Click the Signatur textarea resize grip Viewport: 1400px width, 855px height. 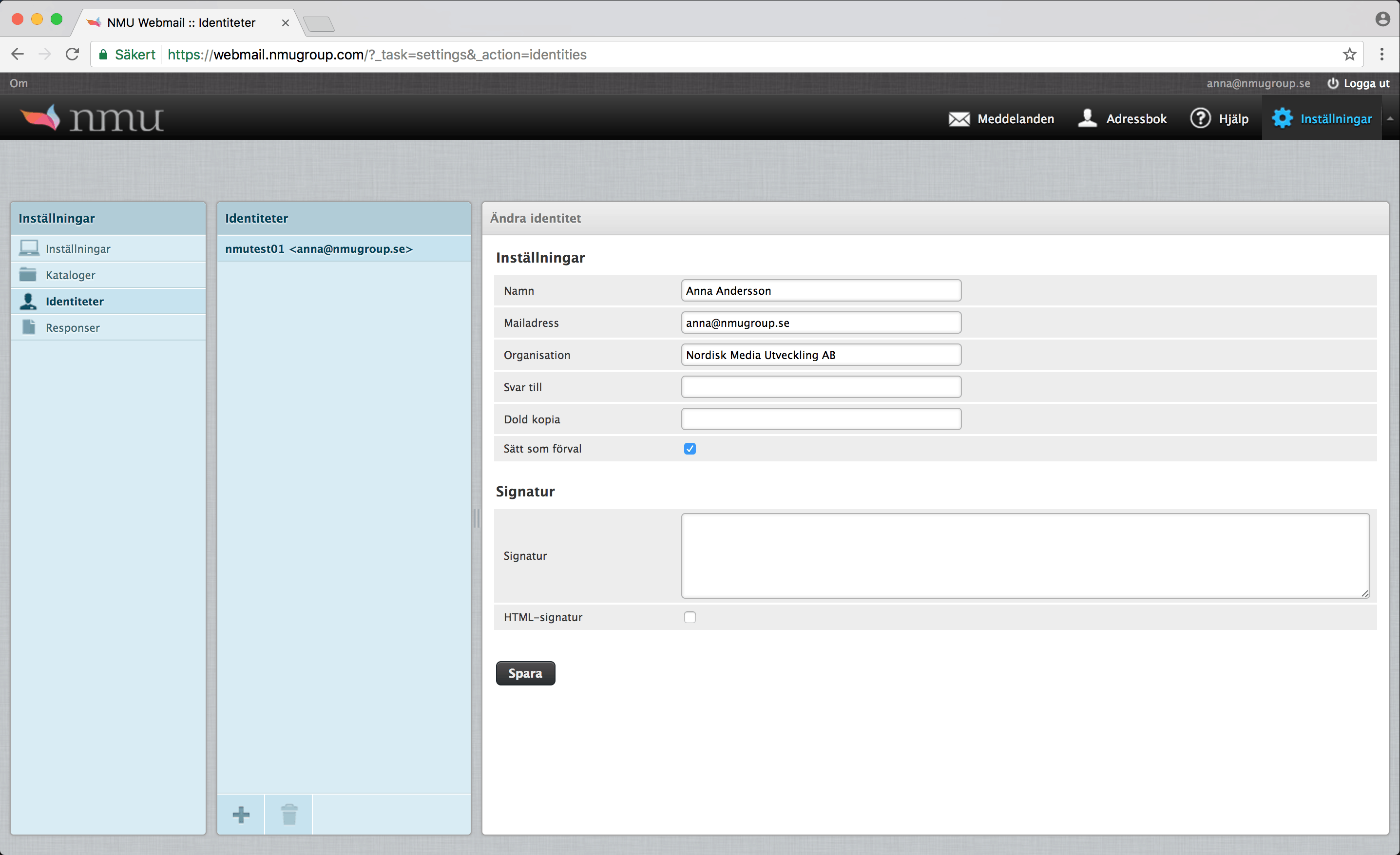[1364, 593]
